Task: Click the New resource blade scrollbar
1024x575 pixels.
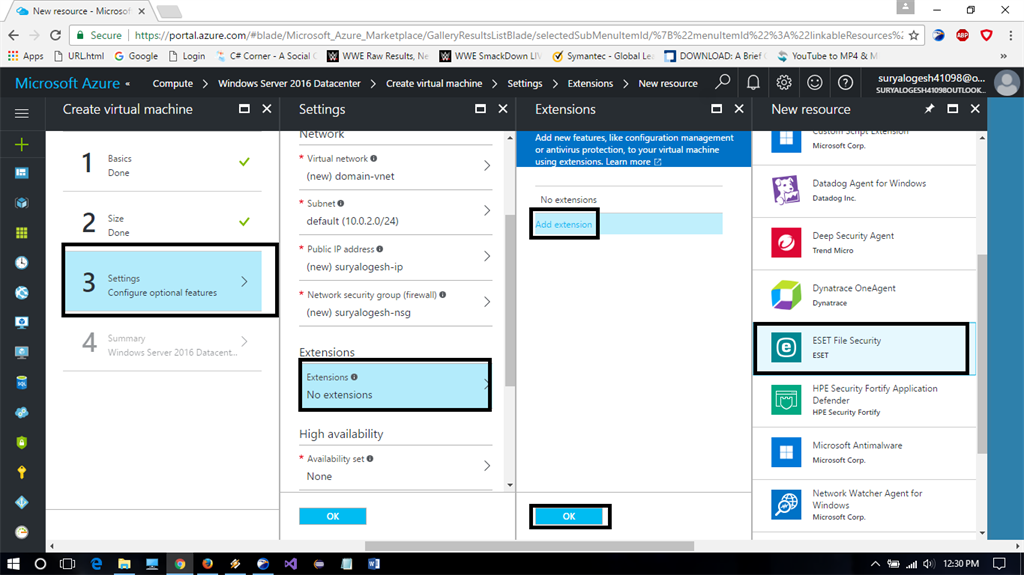Action: tap(982, 353)
